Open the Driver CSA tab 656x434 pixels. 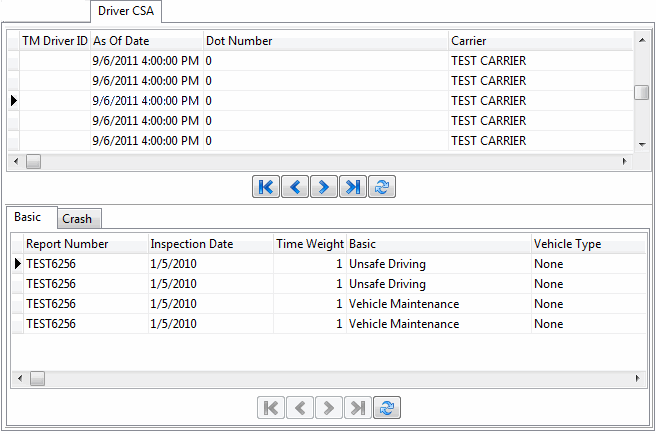(x=125, y=12)
